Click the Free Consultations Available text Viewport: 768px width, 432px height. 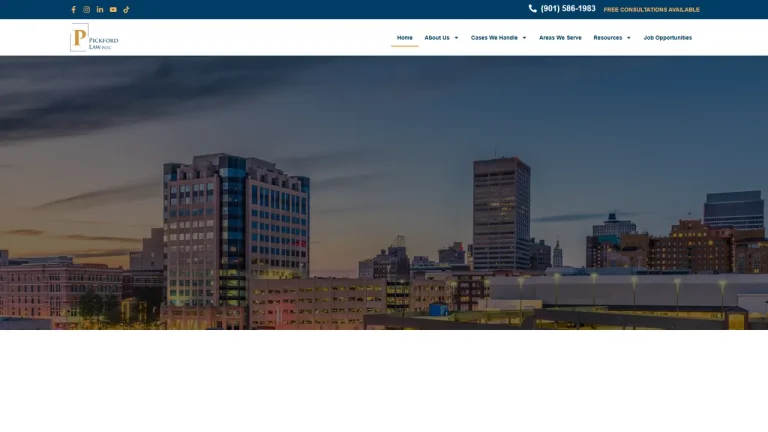pos(651,9)
